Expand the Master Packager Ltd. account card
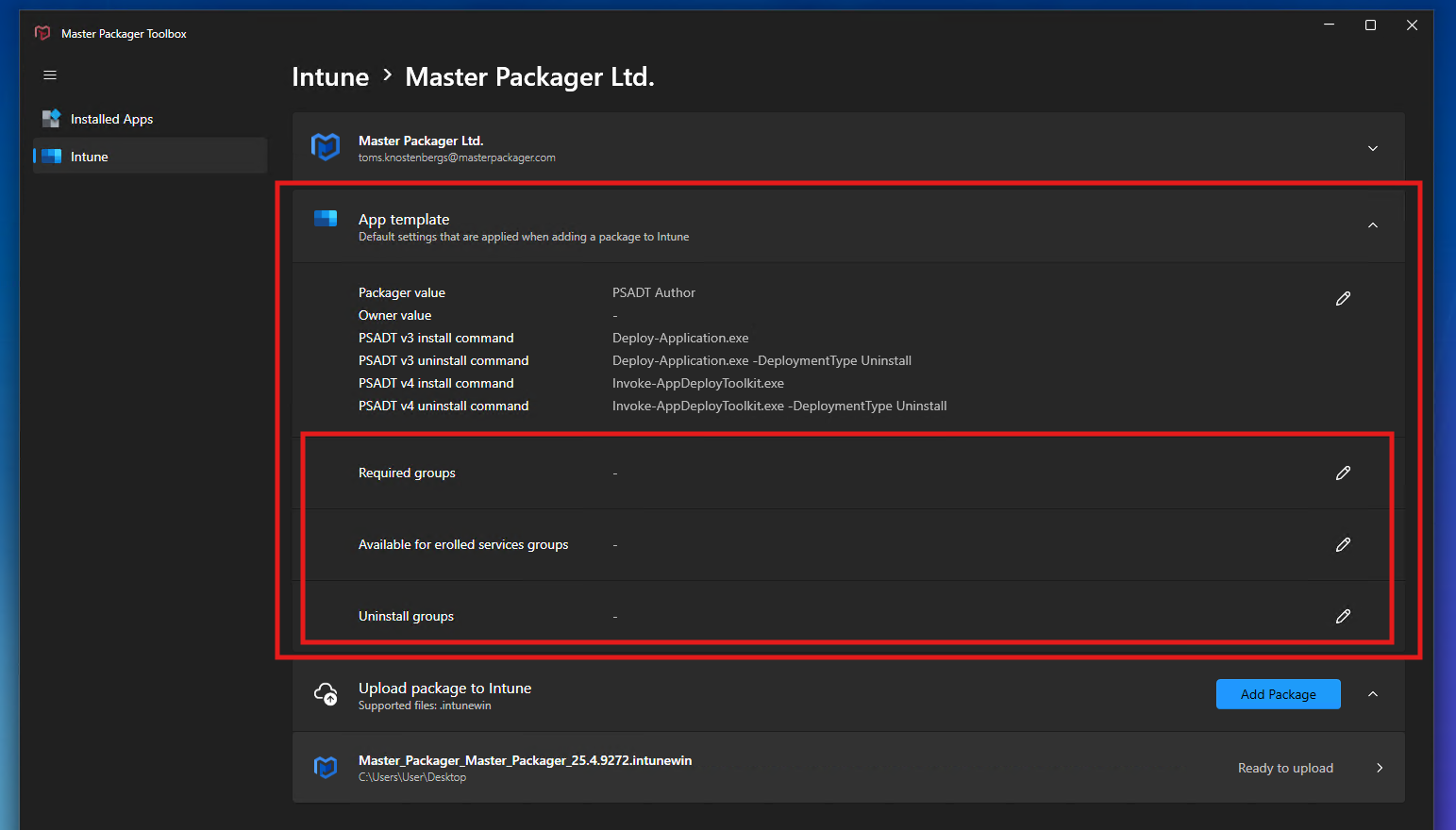Image resolution: width=1456 pixels, height=830 pixels. pyautogui.click(x=1373, y=148)
